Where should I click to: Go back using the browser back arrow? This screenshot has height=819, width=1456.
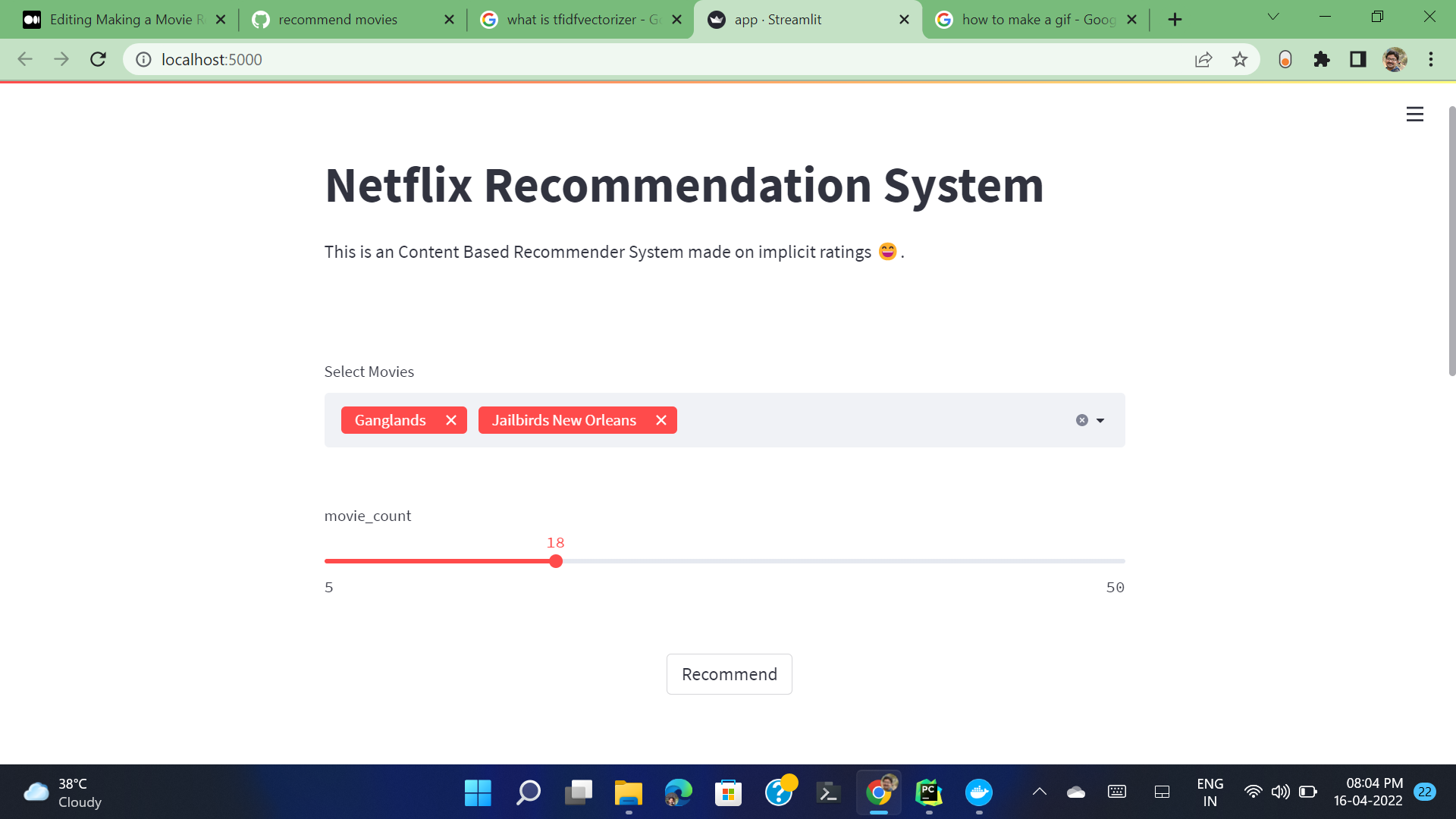(x=25, y=59)
